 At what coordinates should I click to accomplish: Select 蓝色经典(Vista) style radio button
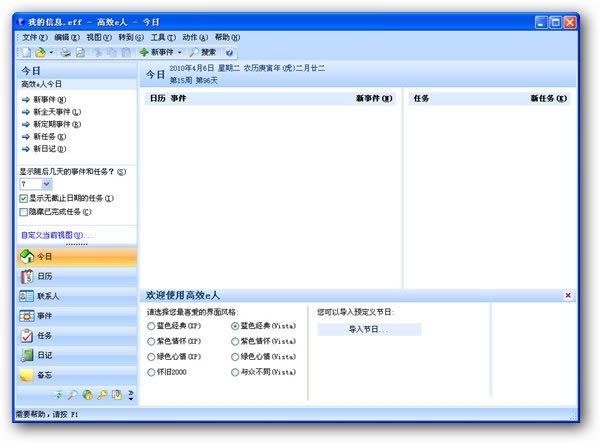point(235,326)
